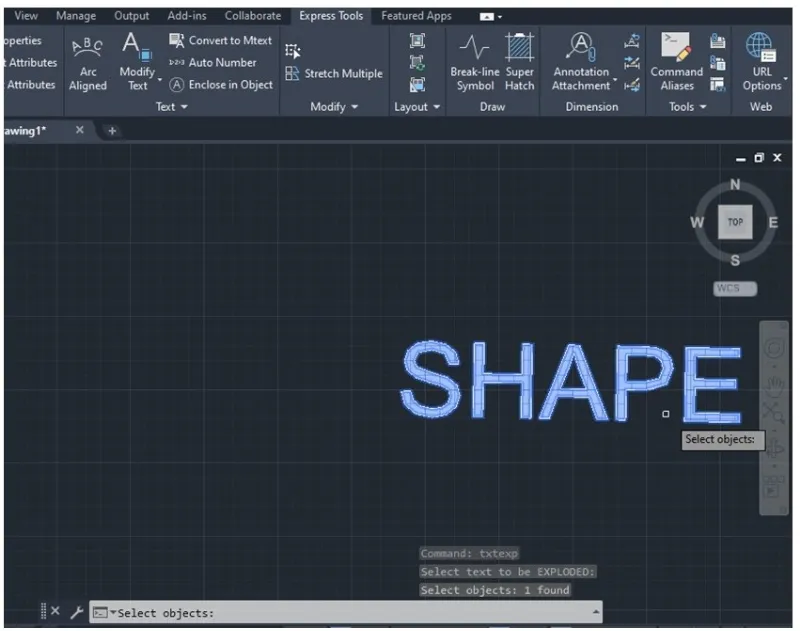Open the Super Hatch tool
The width and height of the screenshot is (800, 631).
519,63
